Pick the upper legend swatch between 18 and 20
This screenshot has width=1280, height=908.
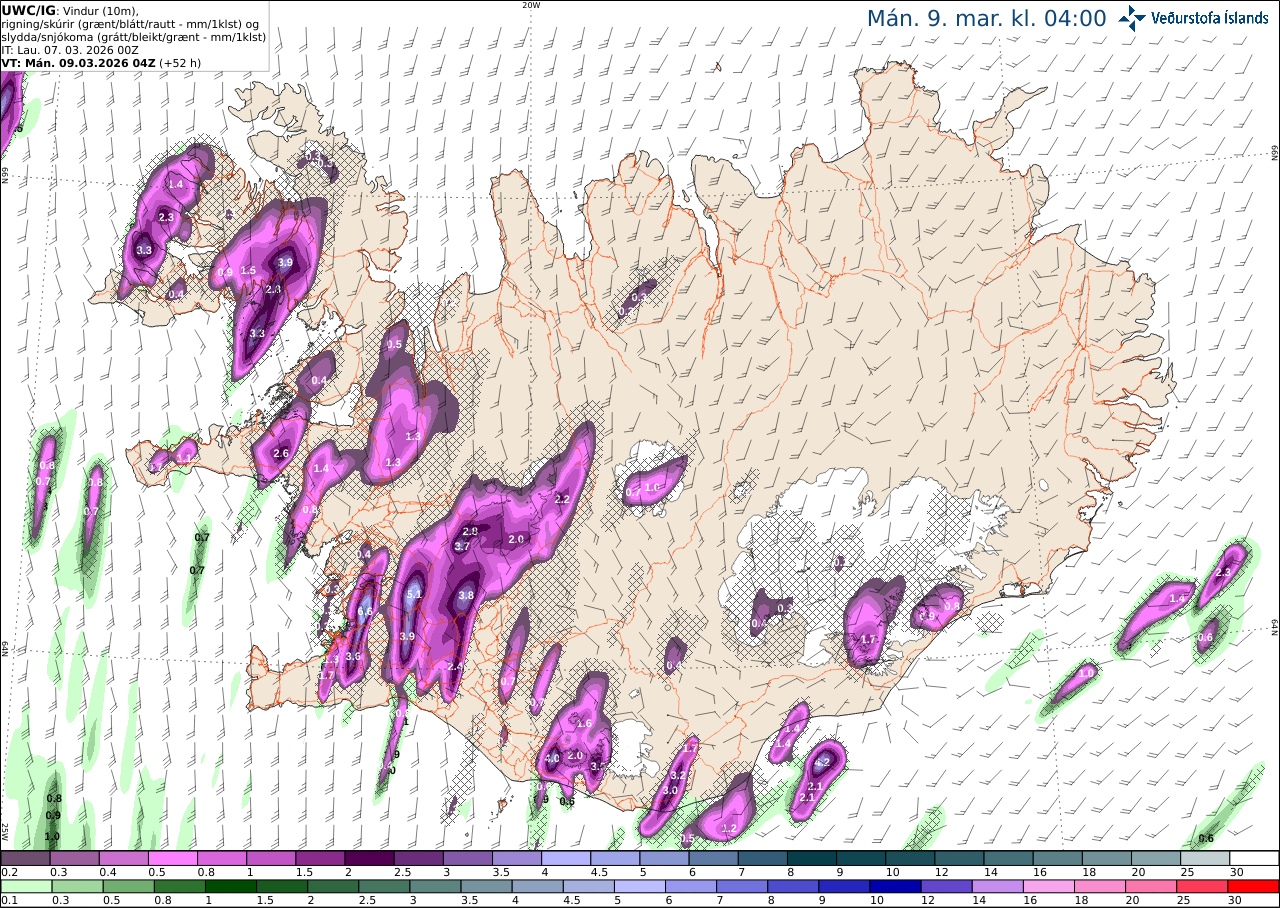[x=1107, y=858]
